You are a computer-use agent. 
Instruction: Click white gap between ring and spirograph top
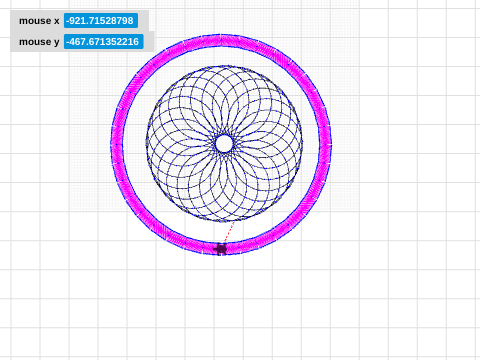click(x=222, y=56)
